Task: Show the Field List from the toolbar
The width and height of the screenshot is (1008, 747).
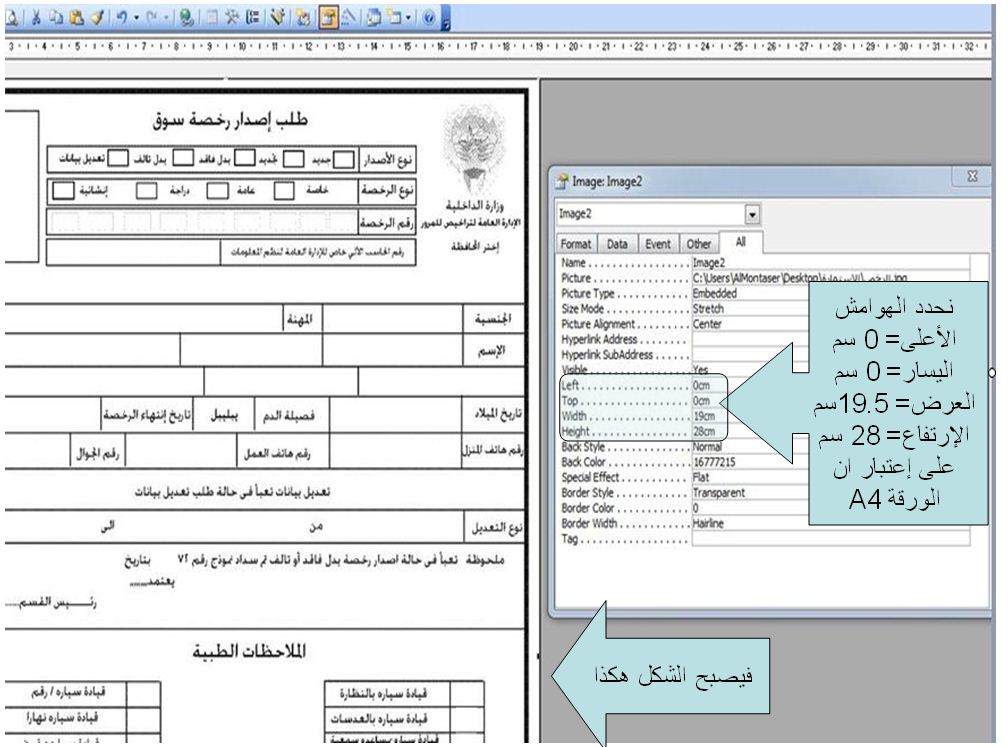Action: 212,18
